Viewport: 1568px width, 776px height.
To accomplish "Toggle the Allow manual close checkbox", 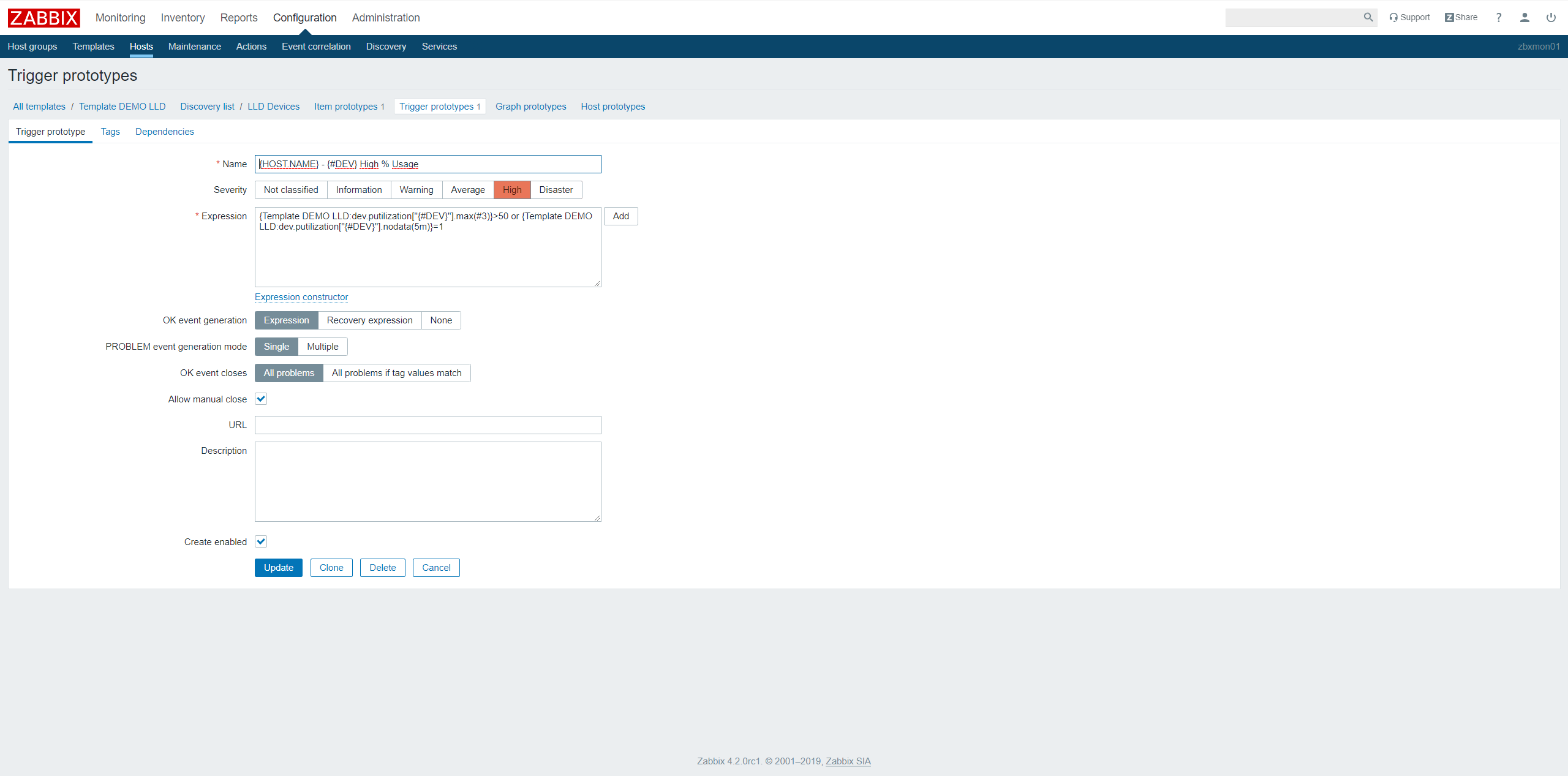I will 261,399.
